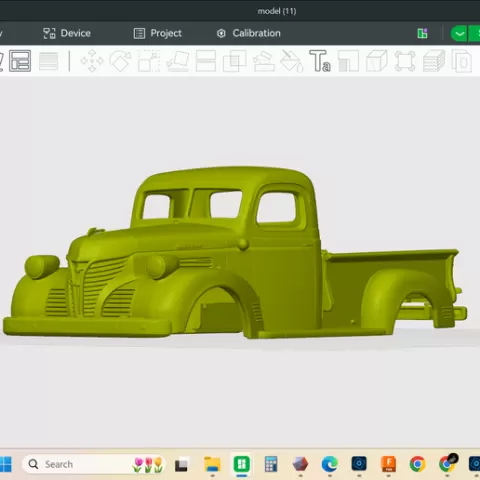Viewport: 480px width, 480px height.
Task: Open the Windows Start menu
Action: coord(5,464)
